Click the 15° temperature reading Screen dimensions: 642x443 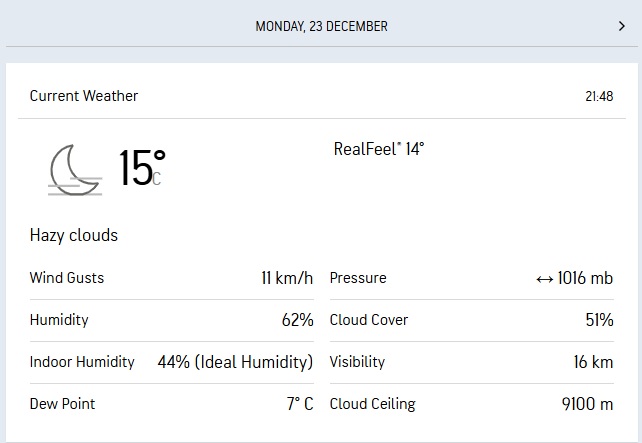(142, 168)
